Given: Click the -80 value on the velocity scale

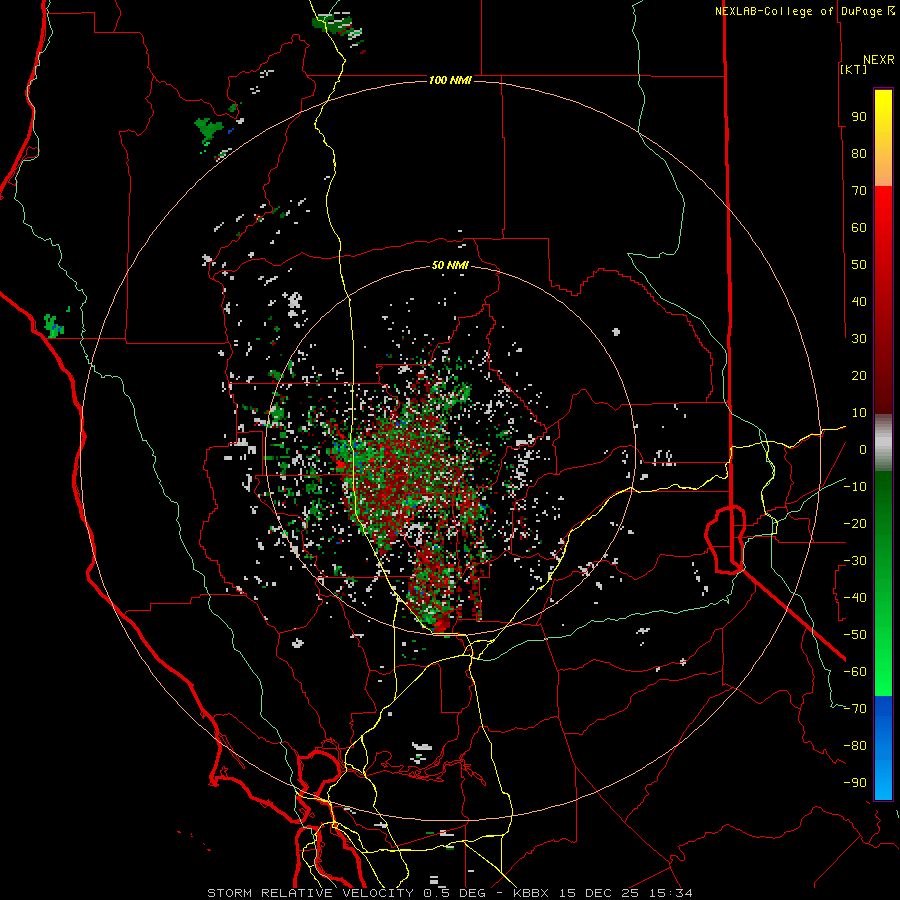Looking at the screenshot, I should 855,746.
